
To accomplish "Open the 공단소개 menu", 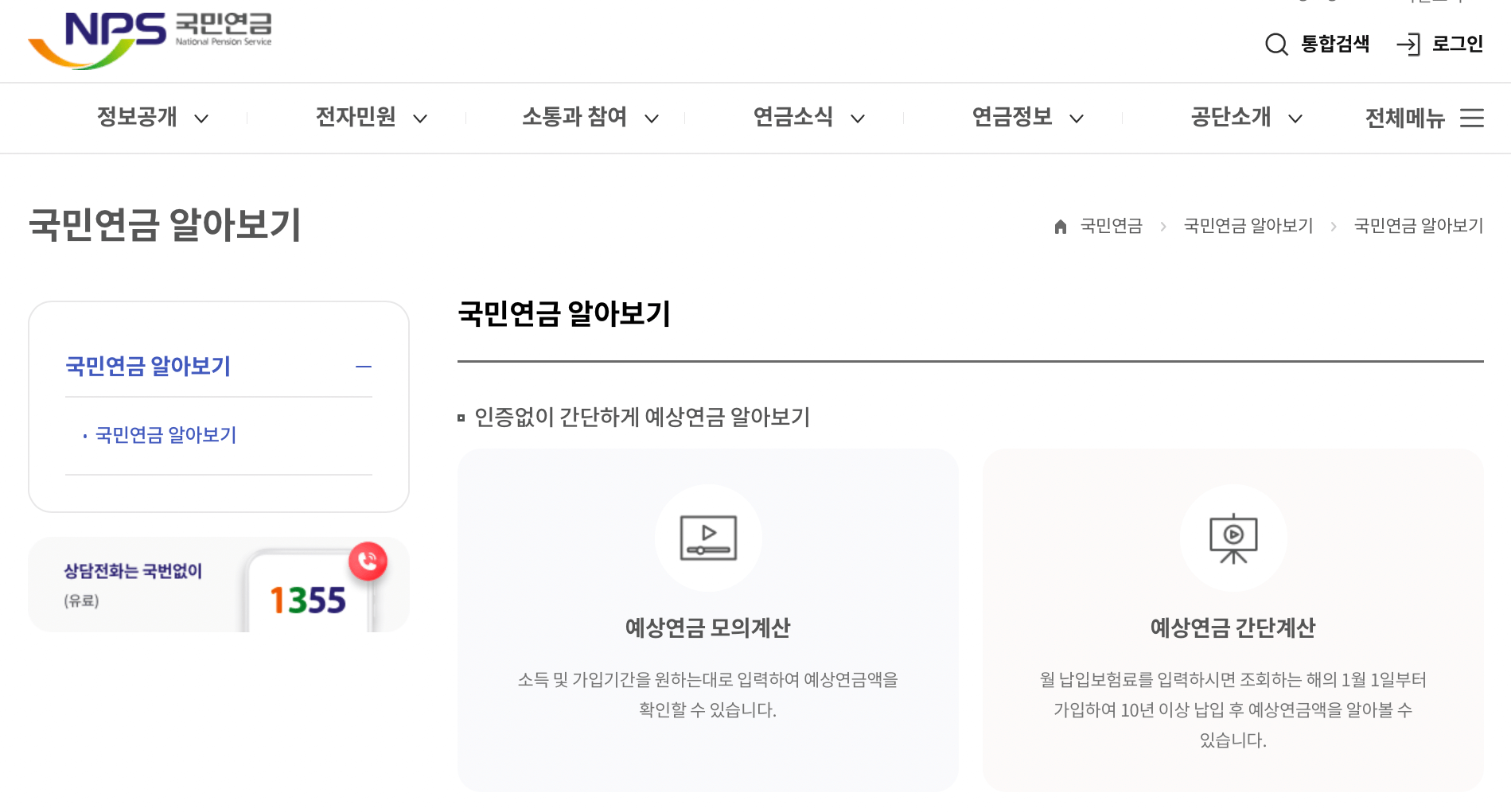I will click(1230, 118).
